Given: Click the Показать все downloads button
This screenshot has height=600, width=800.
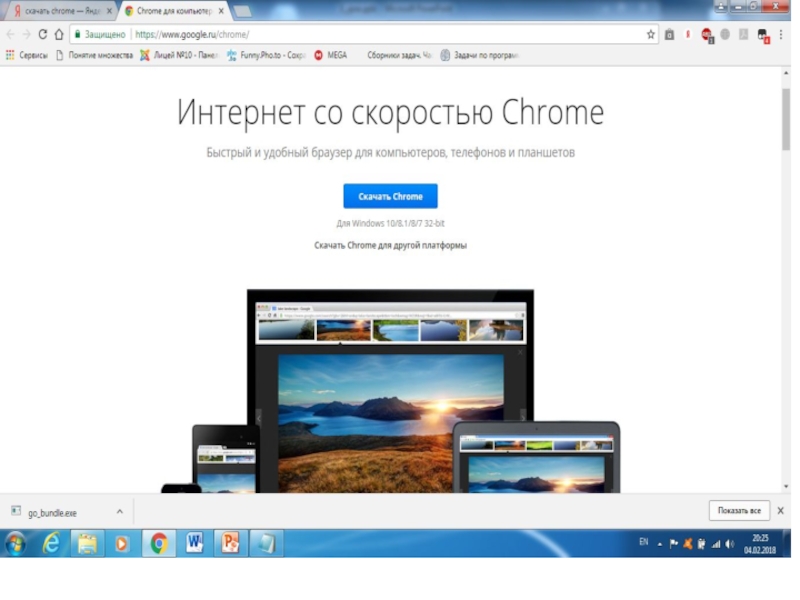Looking at the screenshot, I should click(739, 511).
